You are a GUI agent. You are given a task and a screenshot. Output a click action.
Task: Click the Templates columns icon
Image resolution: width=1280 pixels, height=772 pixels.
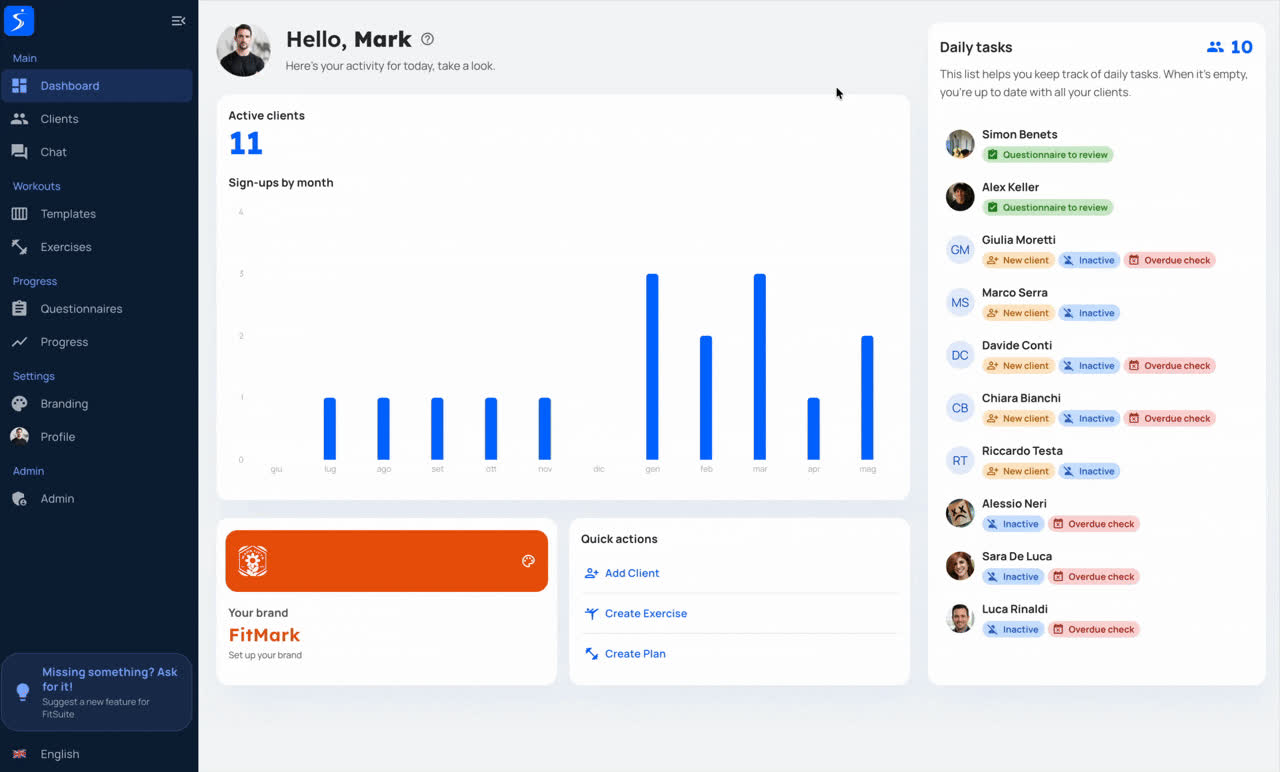19,214
